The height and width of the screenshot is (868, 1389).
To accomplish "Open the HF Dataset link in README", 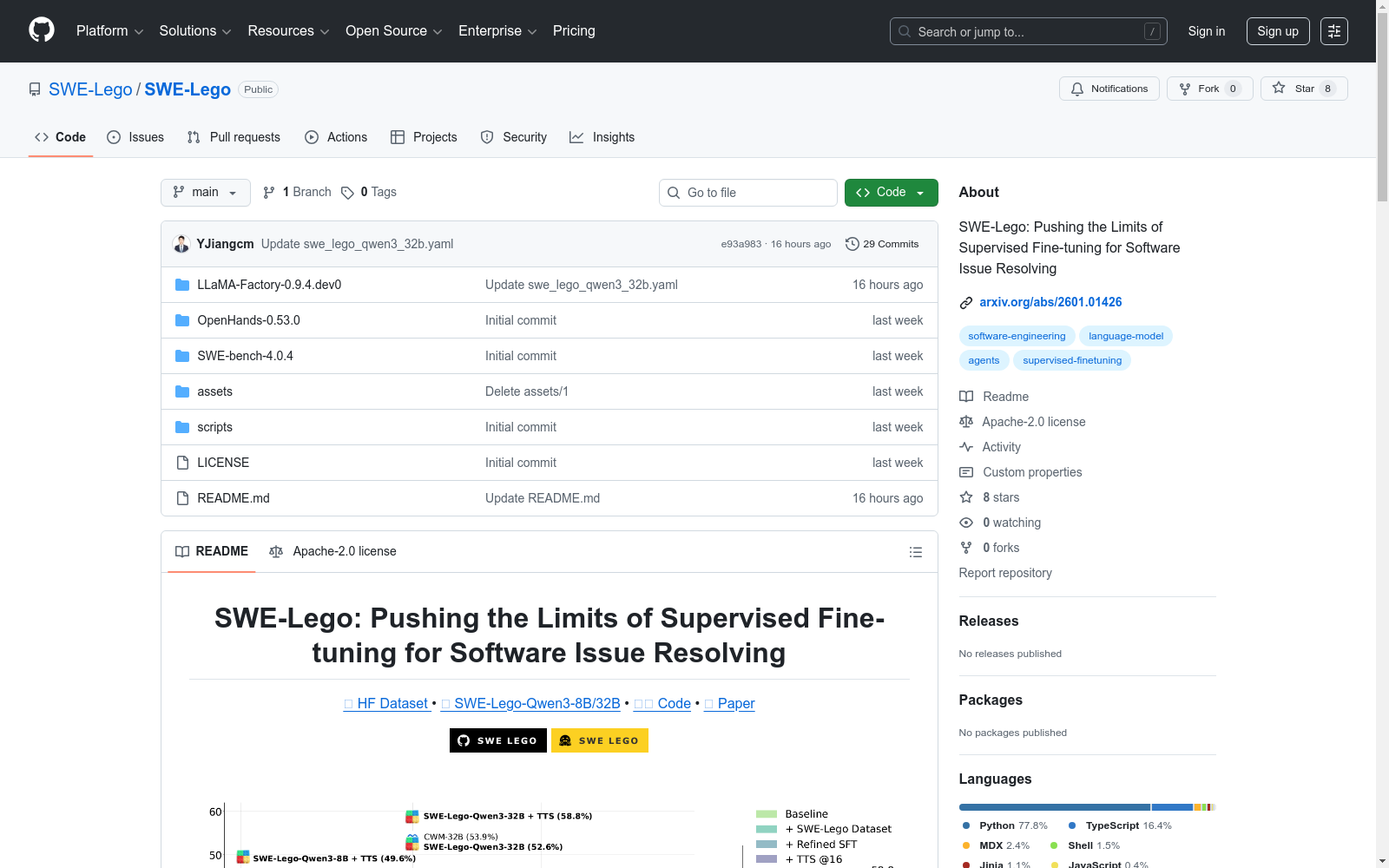I will tap(386, 703).
